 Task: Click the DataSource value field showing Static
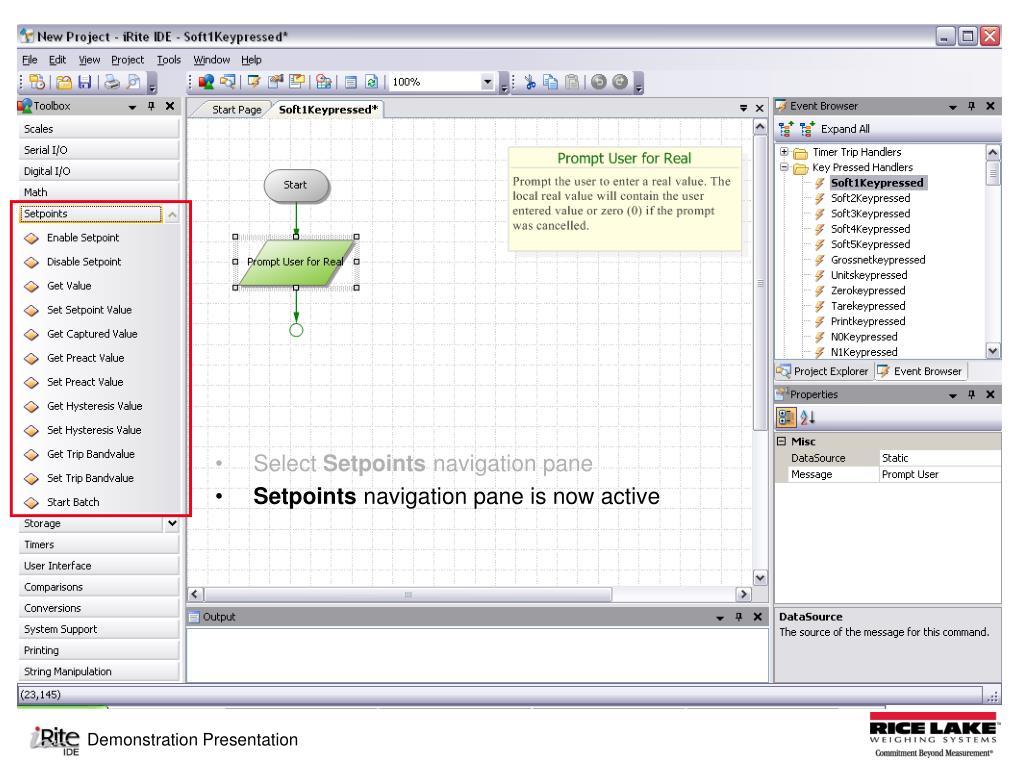tap(940, 458)
